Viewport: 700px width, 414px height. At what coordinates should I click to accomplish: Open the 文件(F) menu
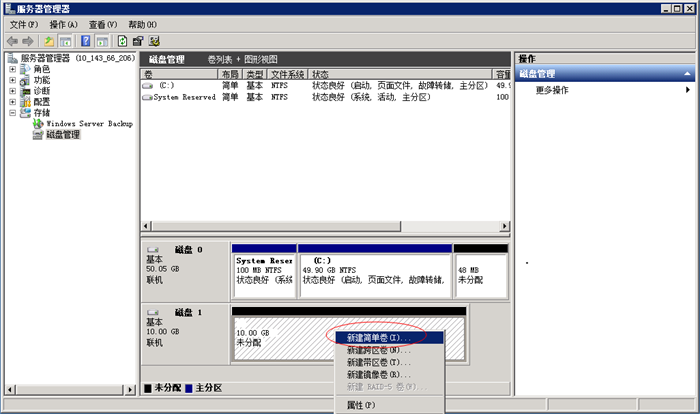[24, 24]
